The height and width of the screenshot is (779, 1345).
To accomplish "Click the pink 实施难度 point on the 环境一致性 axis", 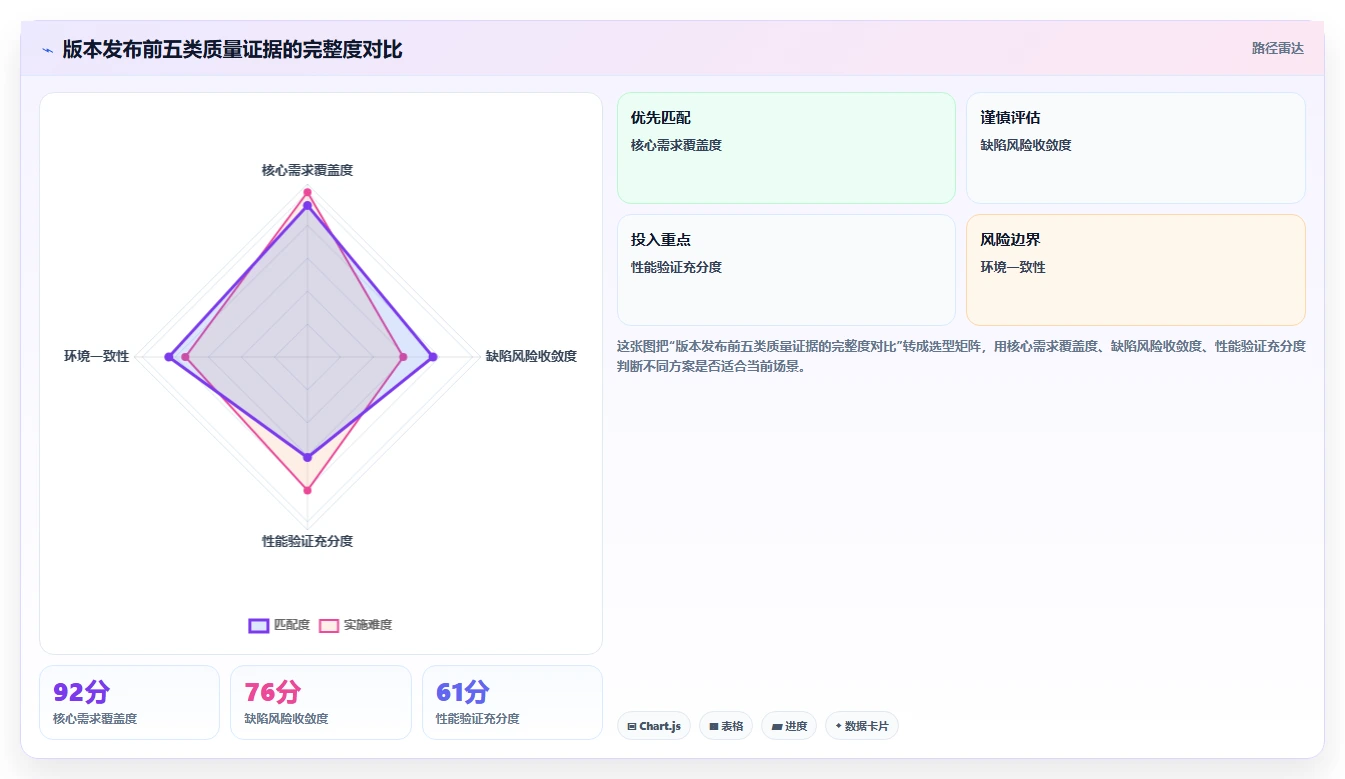I will [x=185, y=357].
